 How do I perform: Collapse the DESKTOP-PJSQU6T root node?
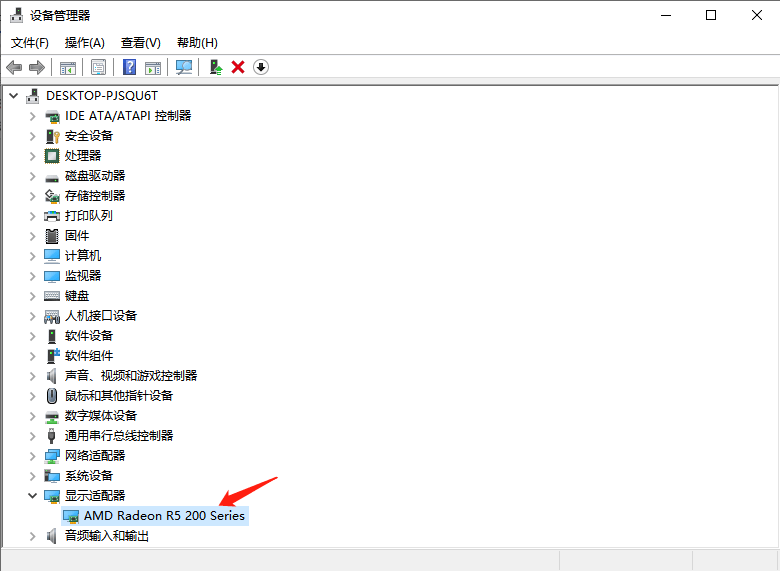[x=13, y=95]
